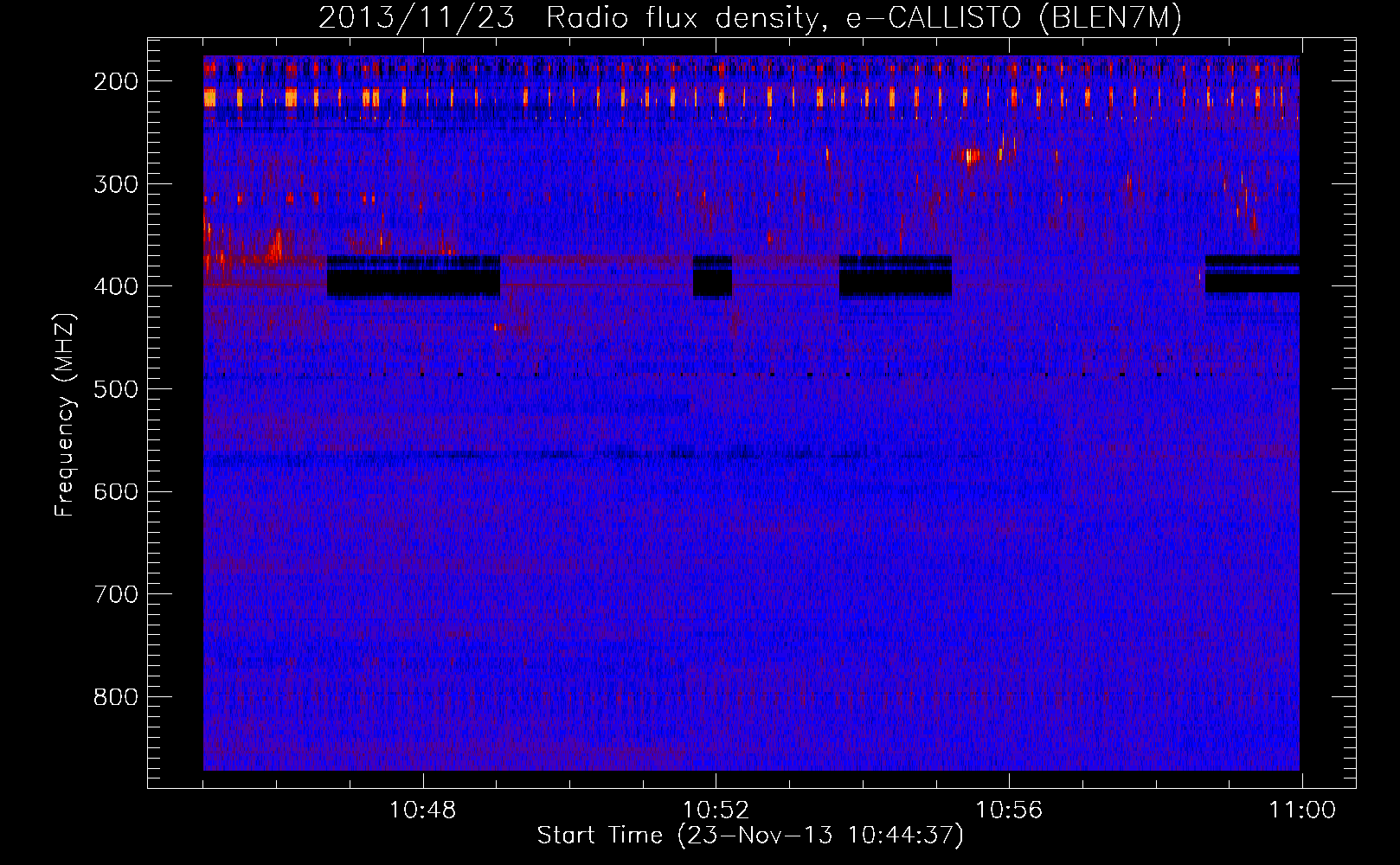
Task: Click the widest black data gap near 10:48
Action: click(414, 277)
